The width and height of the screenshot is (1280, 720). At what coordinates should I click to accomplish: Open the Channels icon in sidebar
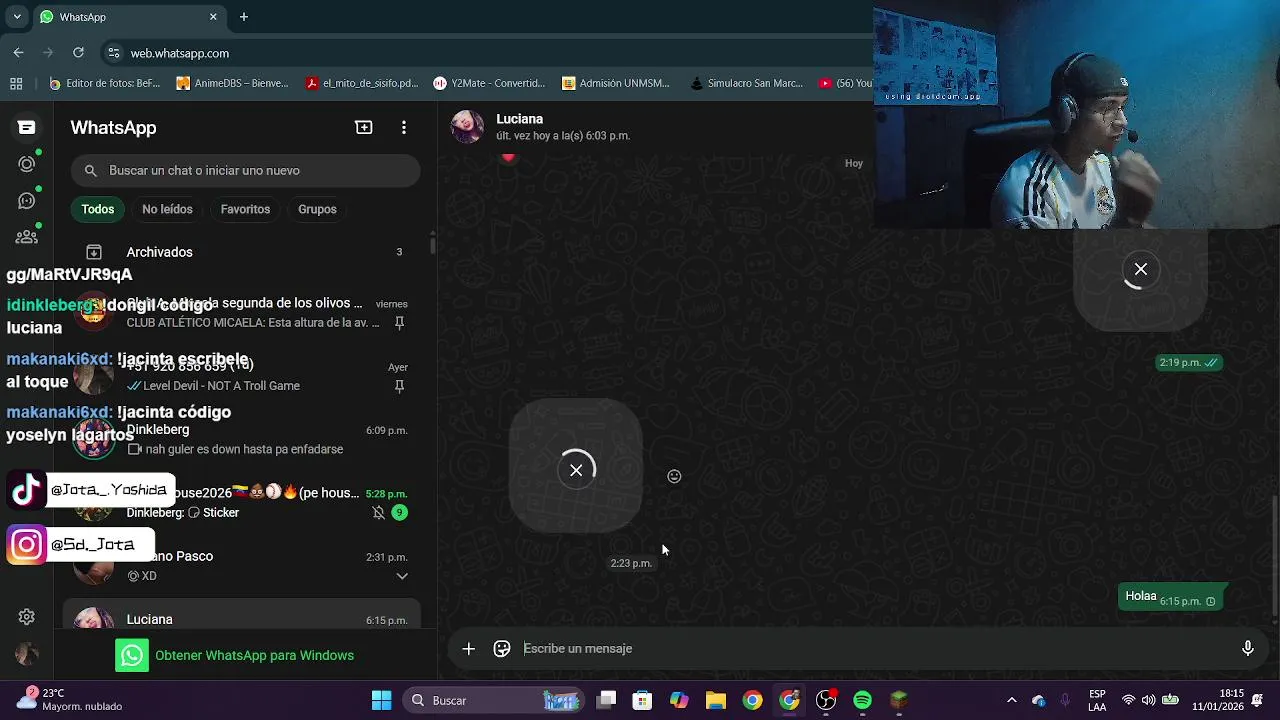click(x=27, y=201)
